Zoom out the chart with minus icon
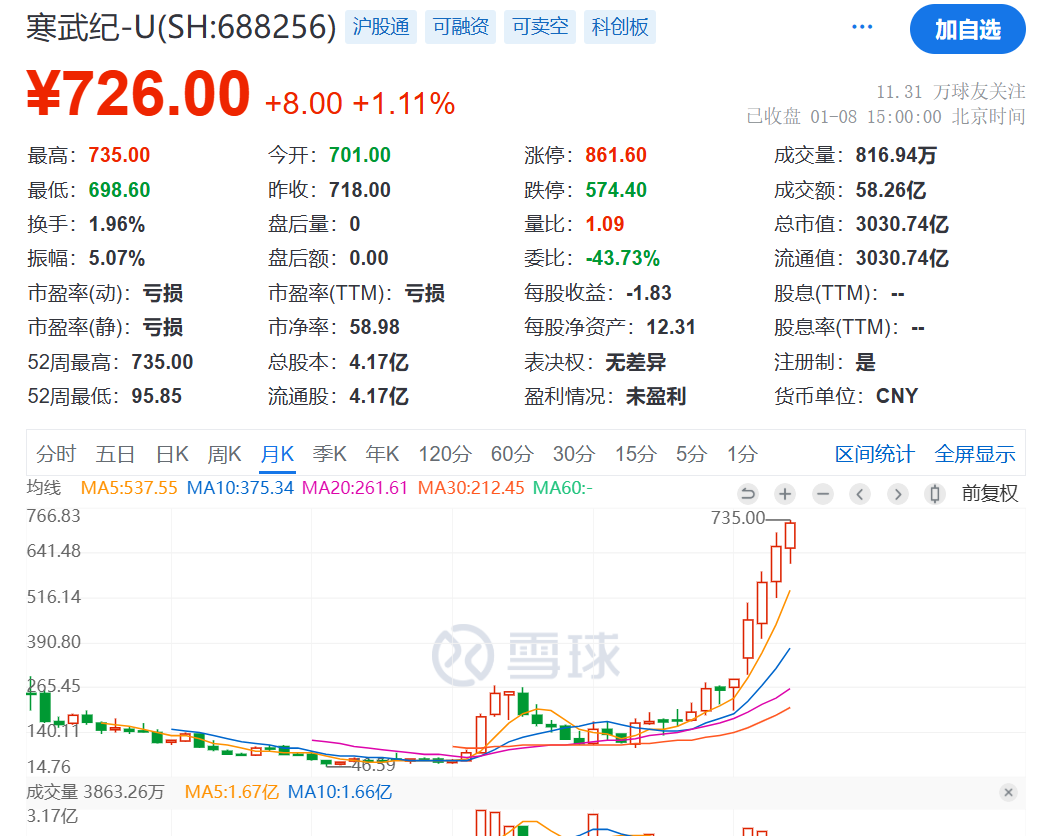The height and width of the screenshot is (836, 1052). coord(823,494)
